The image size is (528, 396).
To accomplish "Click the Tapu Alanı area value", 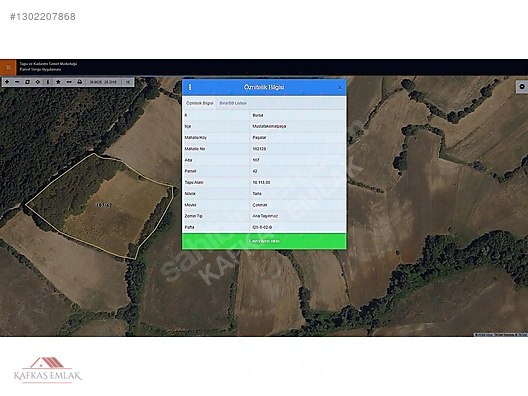I will (261, 183).
